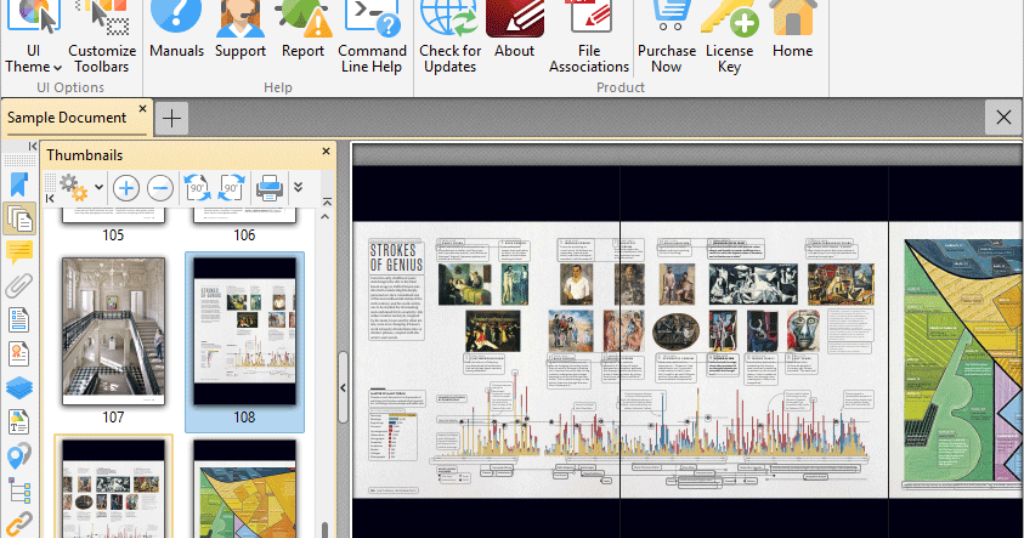This screenshot has width=1024, height=538.
Task: Switch to Sample Document tab
Action: coord(67,118)
